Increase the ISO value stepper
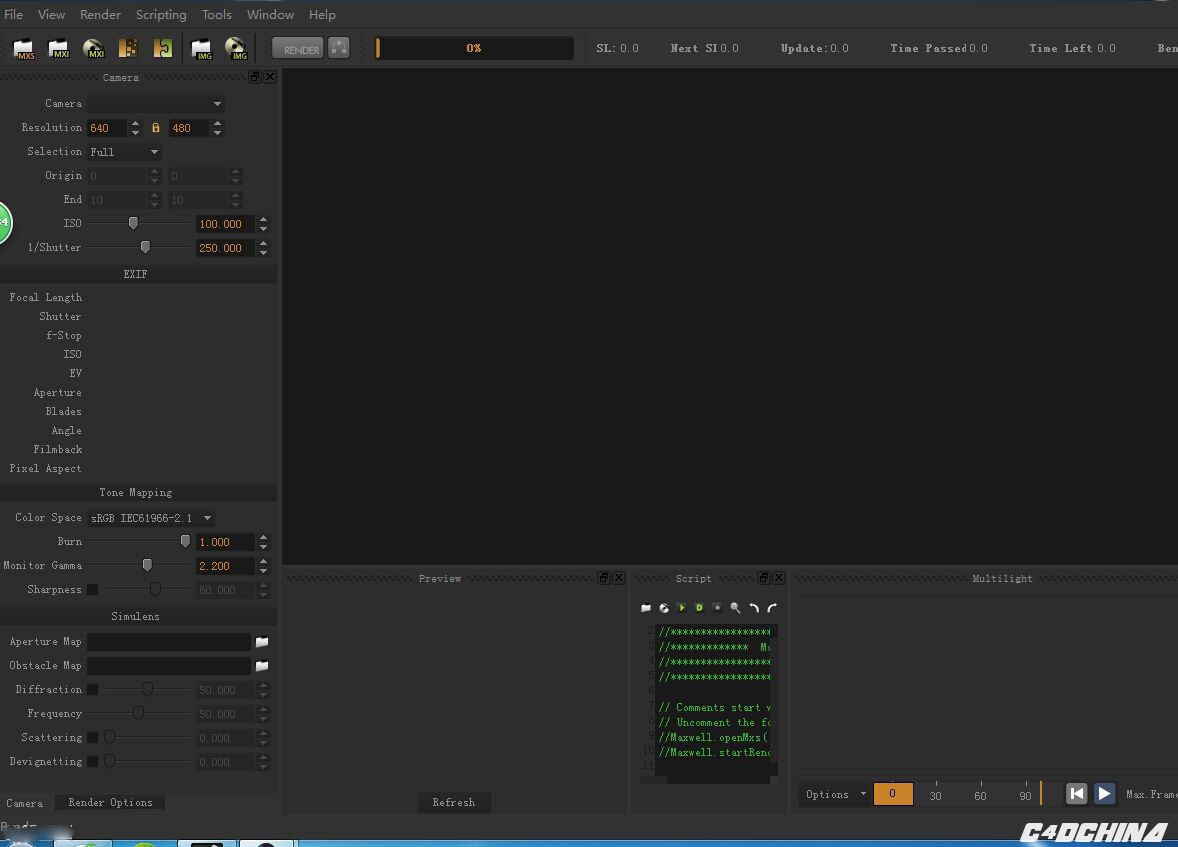The width and height of the screenshot is (1178, 847). click(263, 219)
